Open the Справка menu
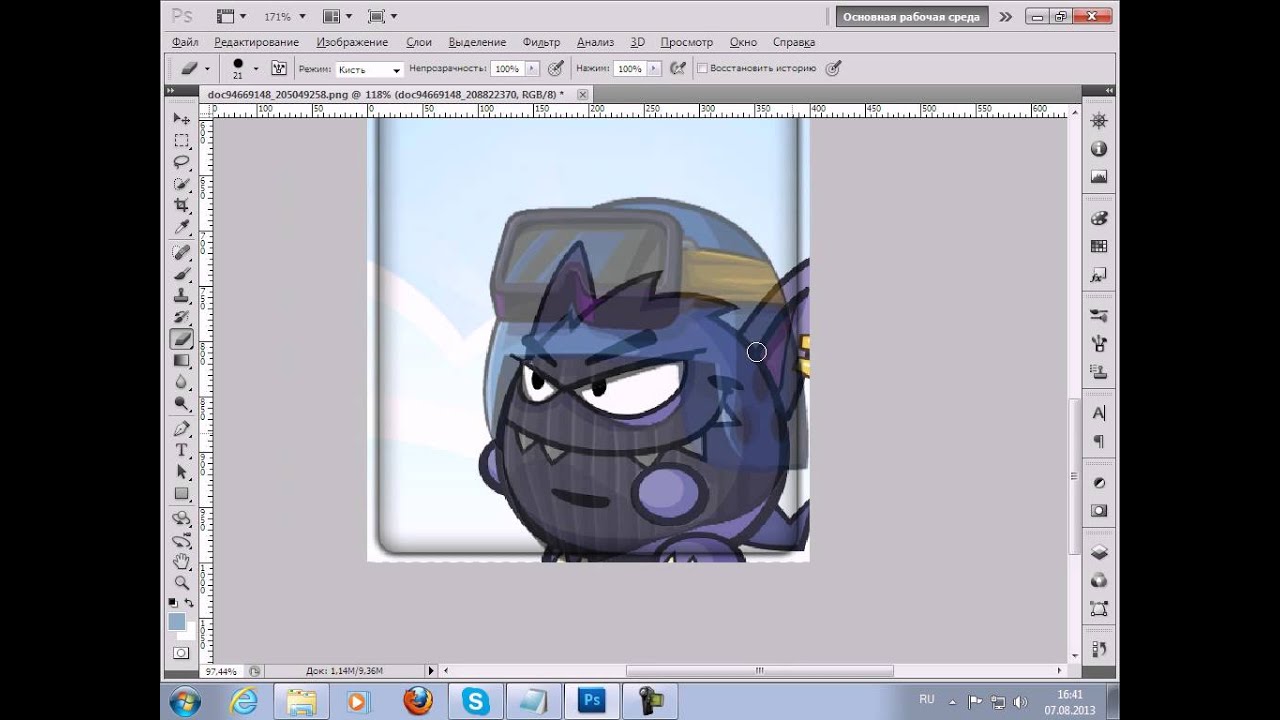Screen dimensions: 1280x720 pyautogui.click(x=794, y=42)
